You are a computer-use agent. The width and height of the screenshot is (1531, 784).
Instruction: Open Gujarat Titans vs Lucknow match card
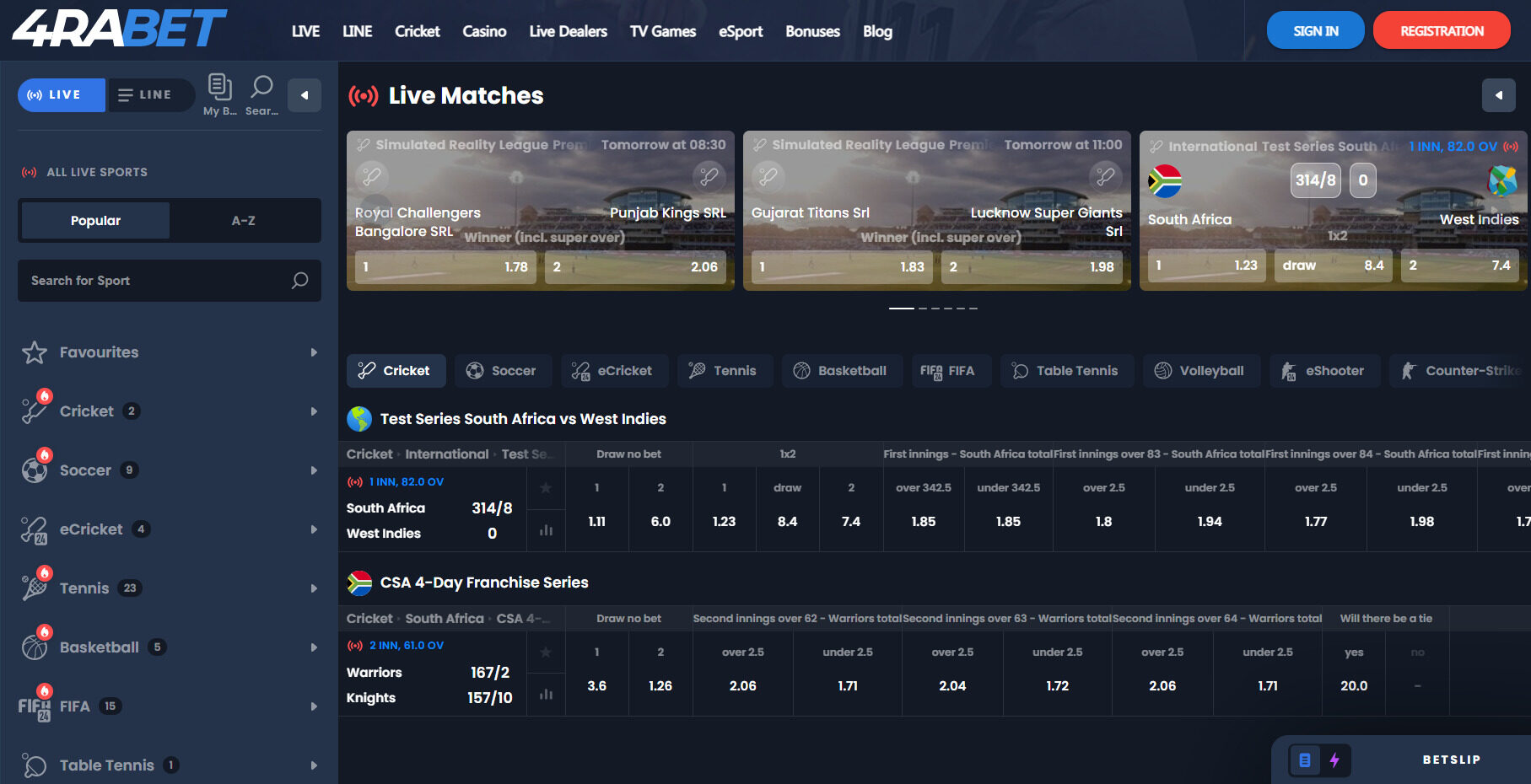[x=937, y=211]
